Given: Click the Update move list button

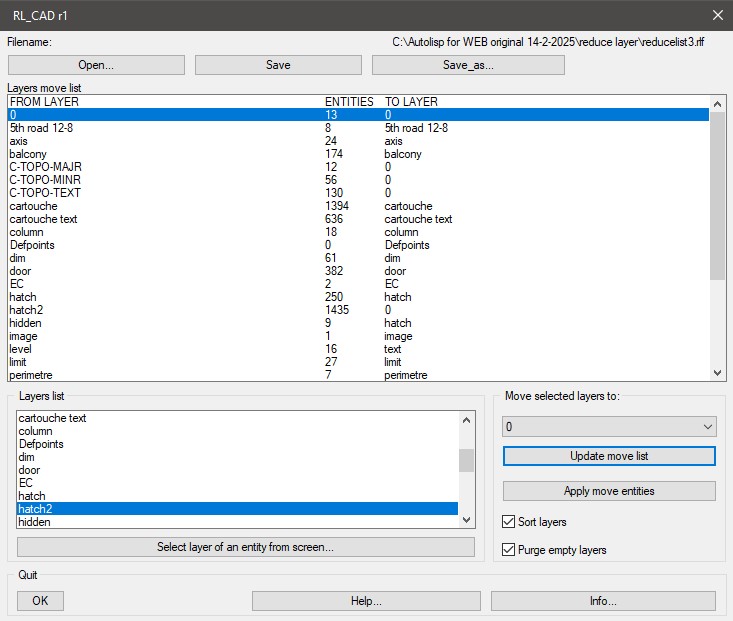Looking at the screenshot, I should [609, 456].
